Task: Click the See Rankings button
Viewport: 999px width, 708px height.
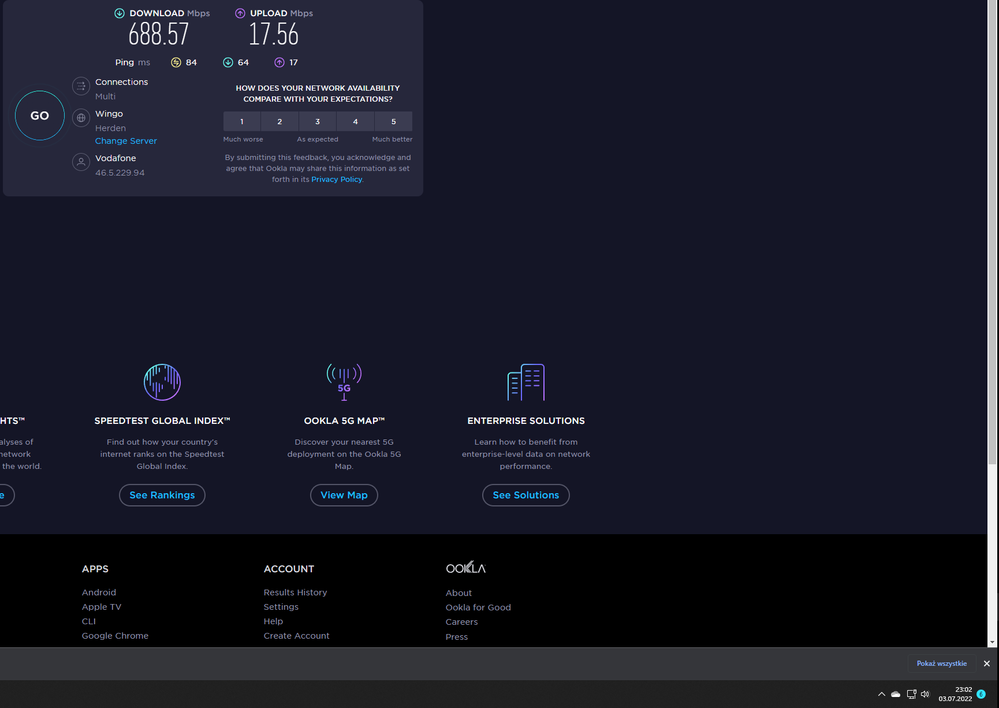Action: coord(162,495)
